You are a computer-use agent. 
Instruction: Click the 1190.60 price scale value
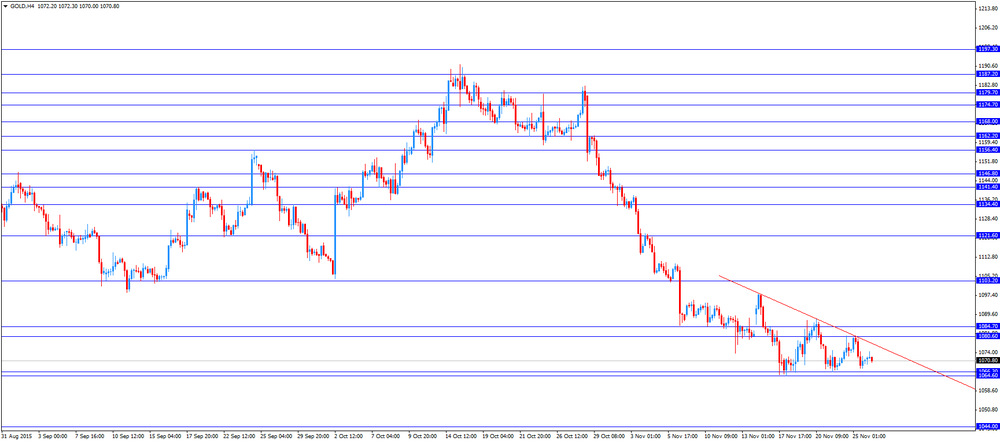[988, 66]
